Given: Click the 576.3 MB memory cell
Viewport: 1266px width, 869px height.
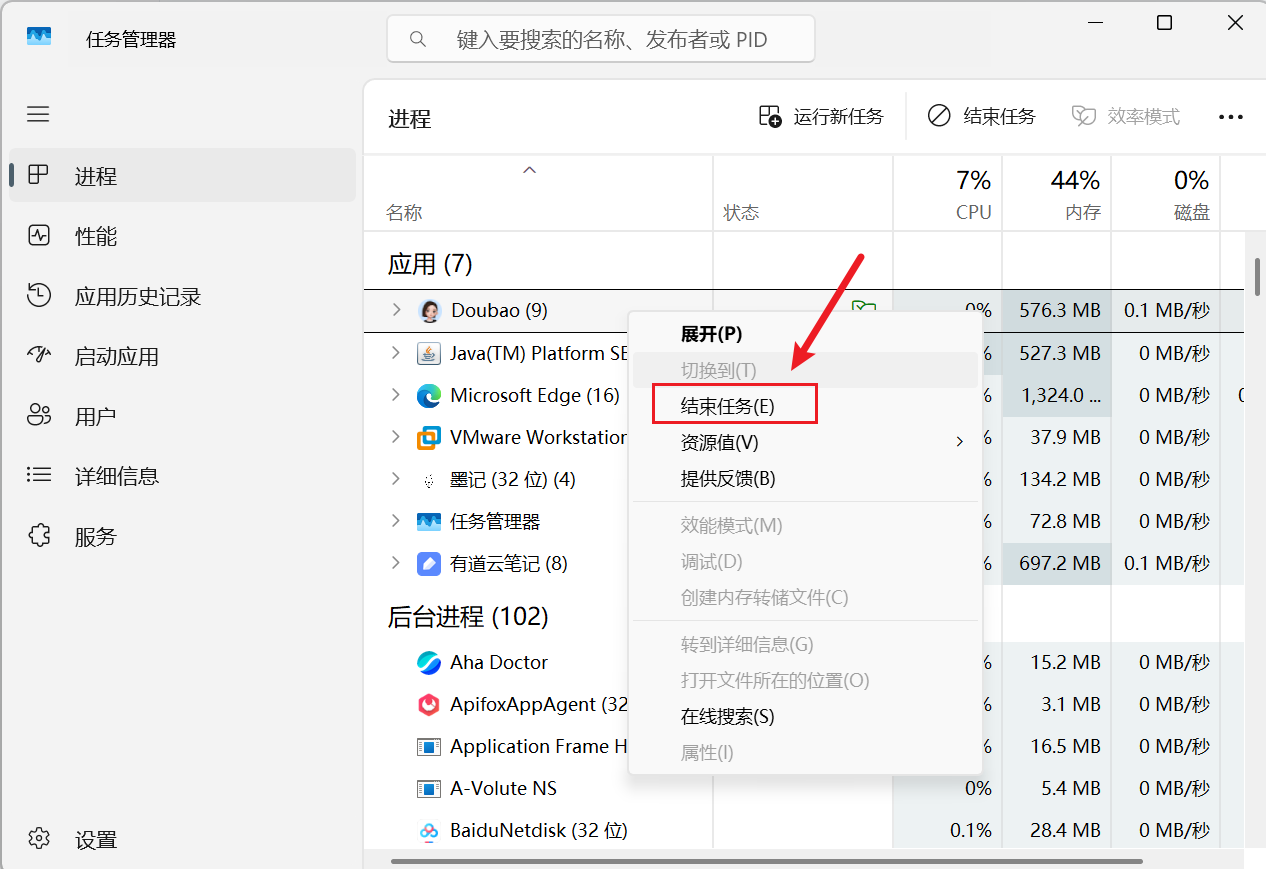Looking at the screenshot, I should point(1057,311).
